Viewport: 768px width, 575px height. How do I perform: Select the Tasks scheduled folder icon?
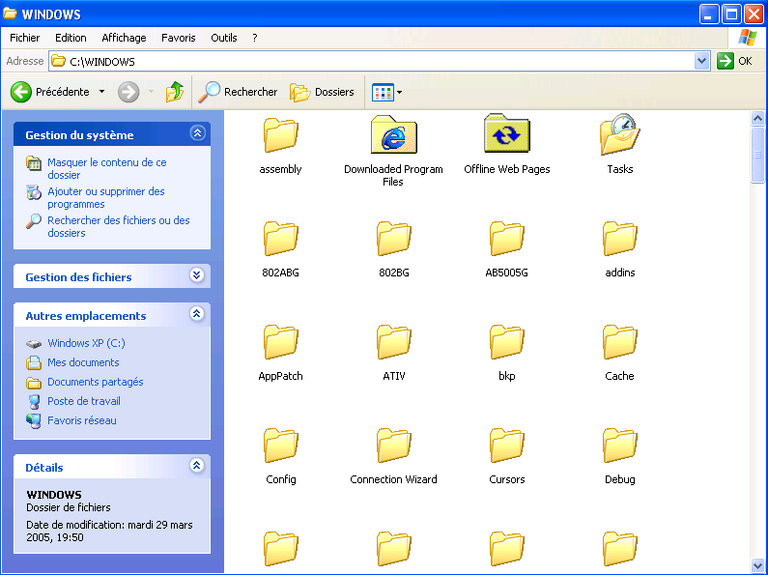click(620, 135)
